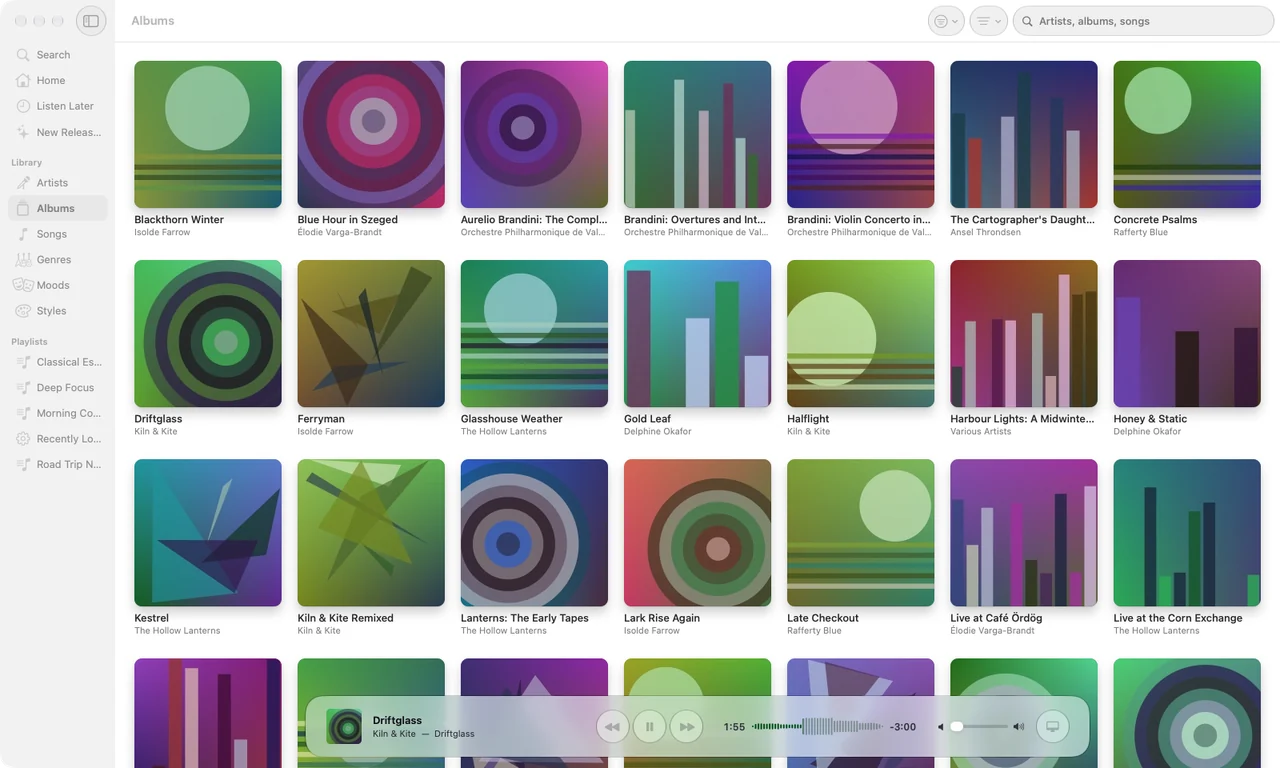
Task: Click the Albums icon in sidebar
Action: coord(23,208)
